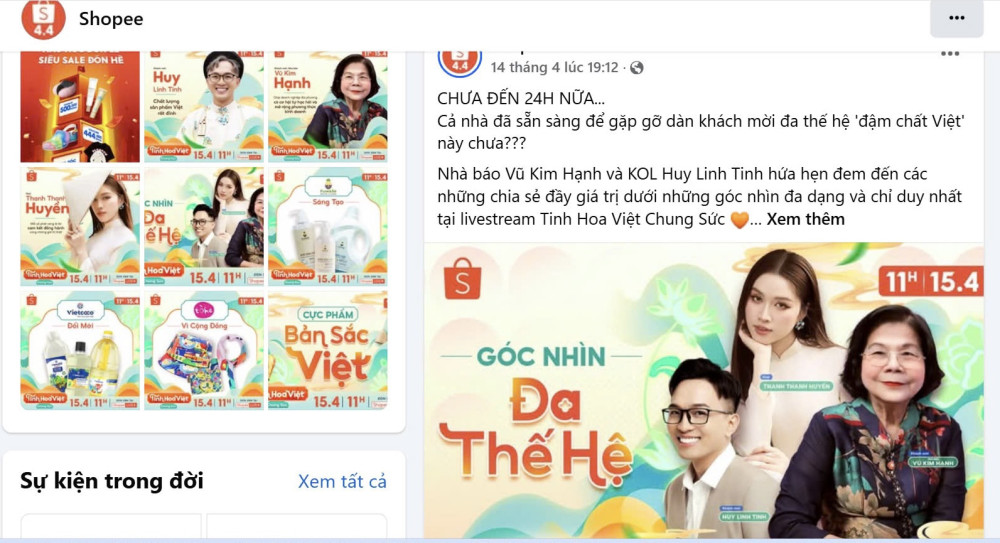Click the Shopee bag logo on banner image
The height and width of the screenshot is (543, 1000).
click(x=463, y=279)
